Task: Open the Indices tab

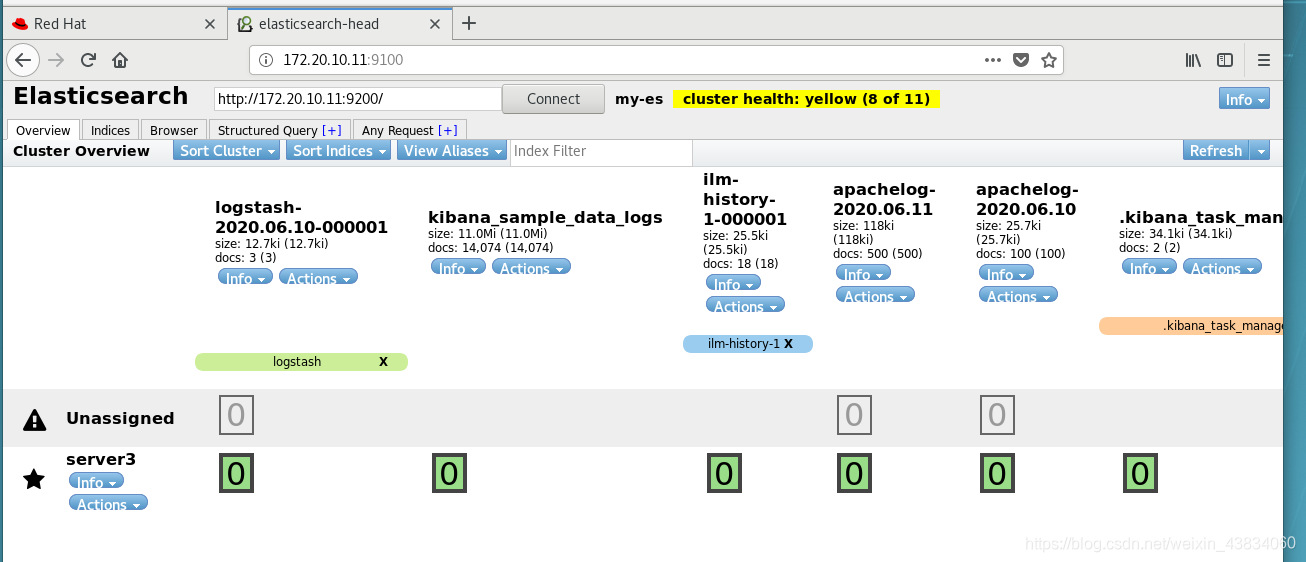Action: click(110, 130)
